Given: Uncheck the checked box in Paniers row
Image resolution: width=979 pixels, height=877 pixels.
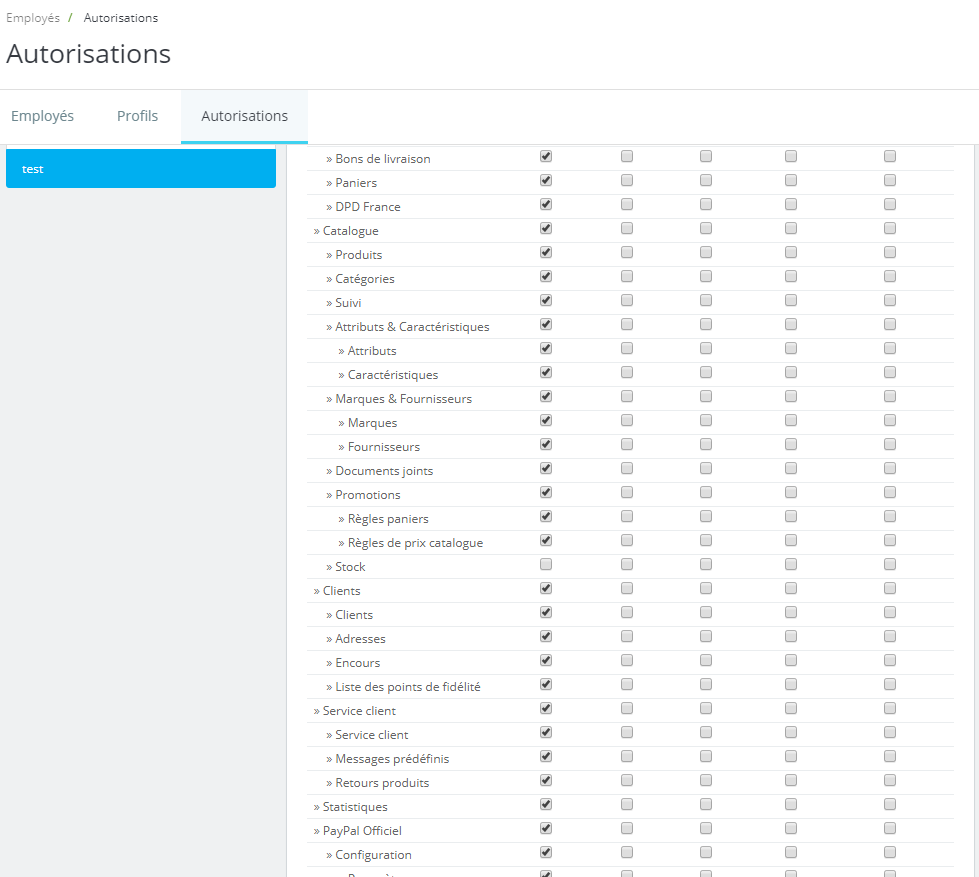Looking at the screenshot, I should tap(546, 180).
